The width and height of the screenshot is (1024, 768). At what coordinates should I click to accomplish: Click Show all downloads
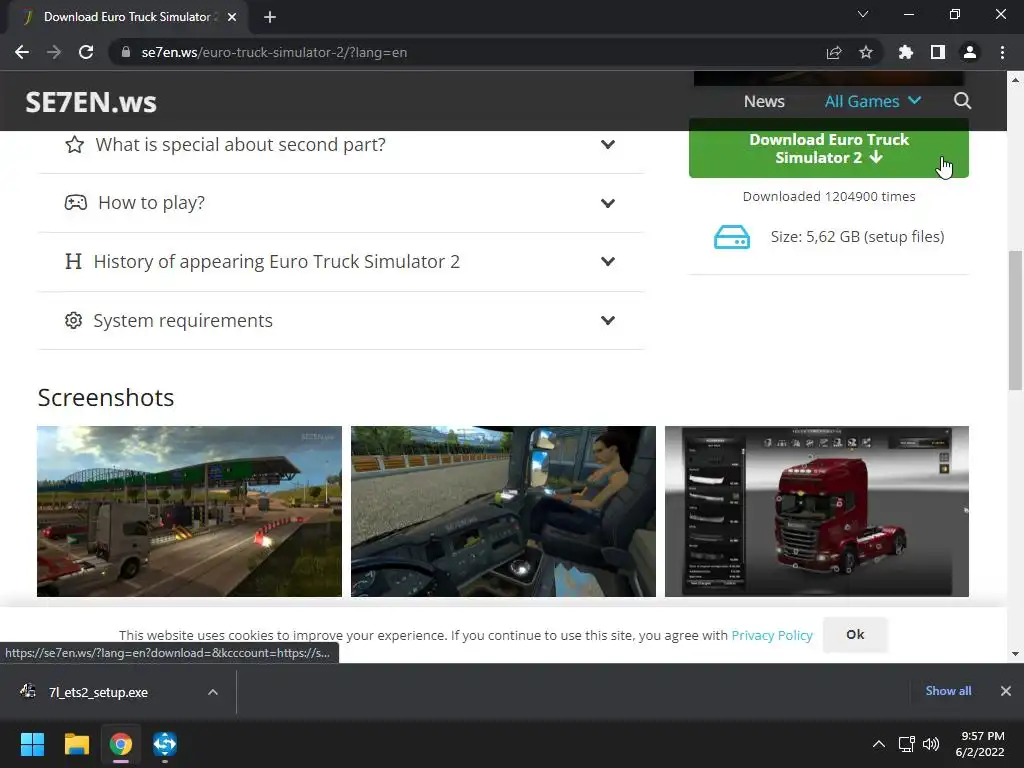click(x=948, y=691)
